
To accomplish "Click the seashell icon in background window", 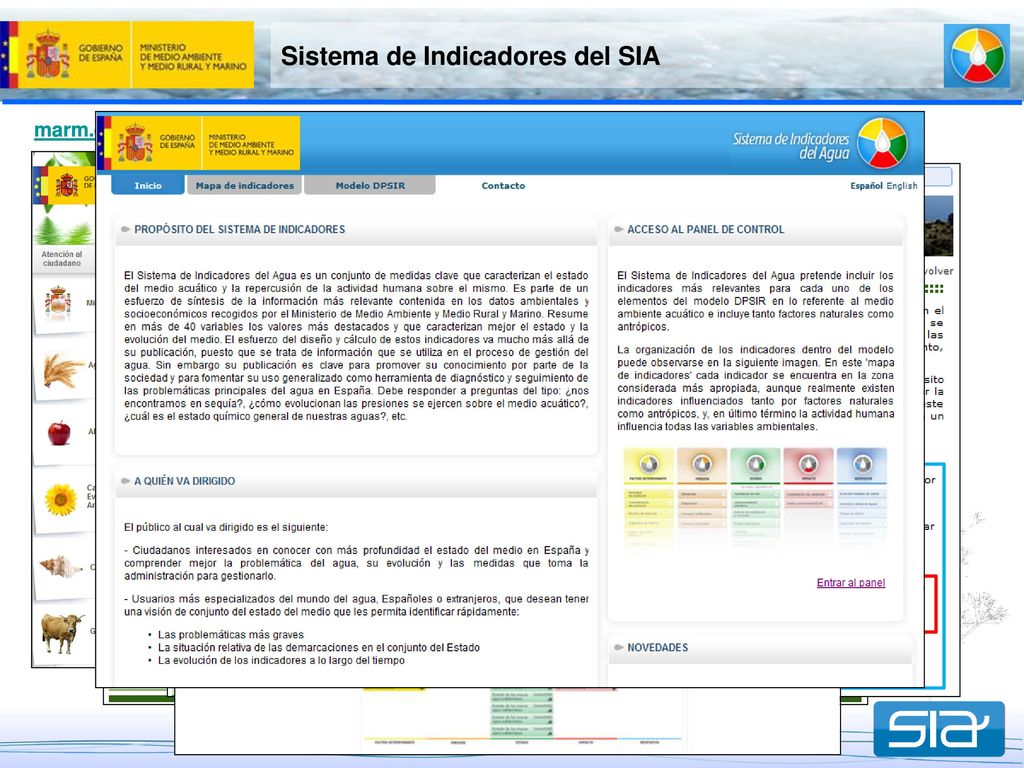I will click(x=61, y=566).
